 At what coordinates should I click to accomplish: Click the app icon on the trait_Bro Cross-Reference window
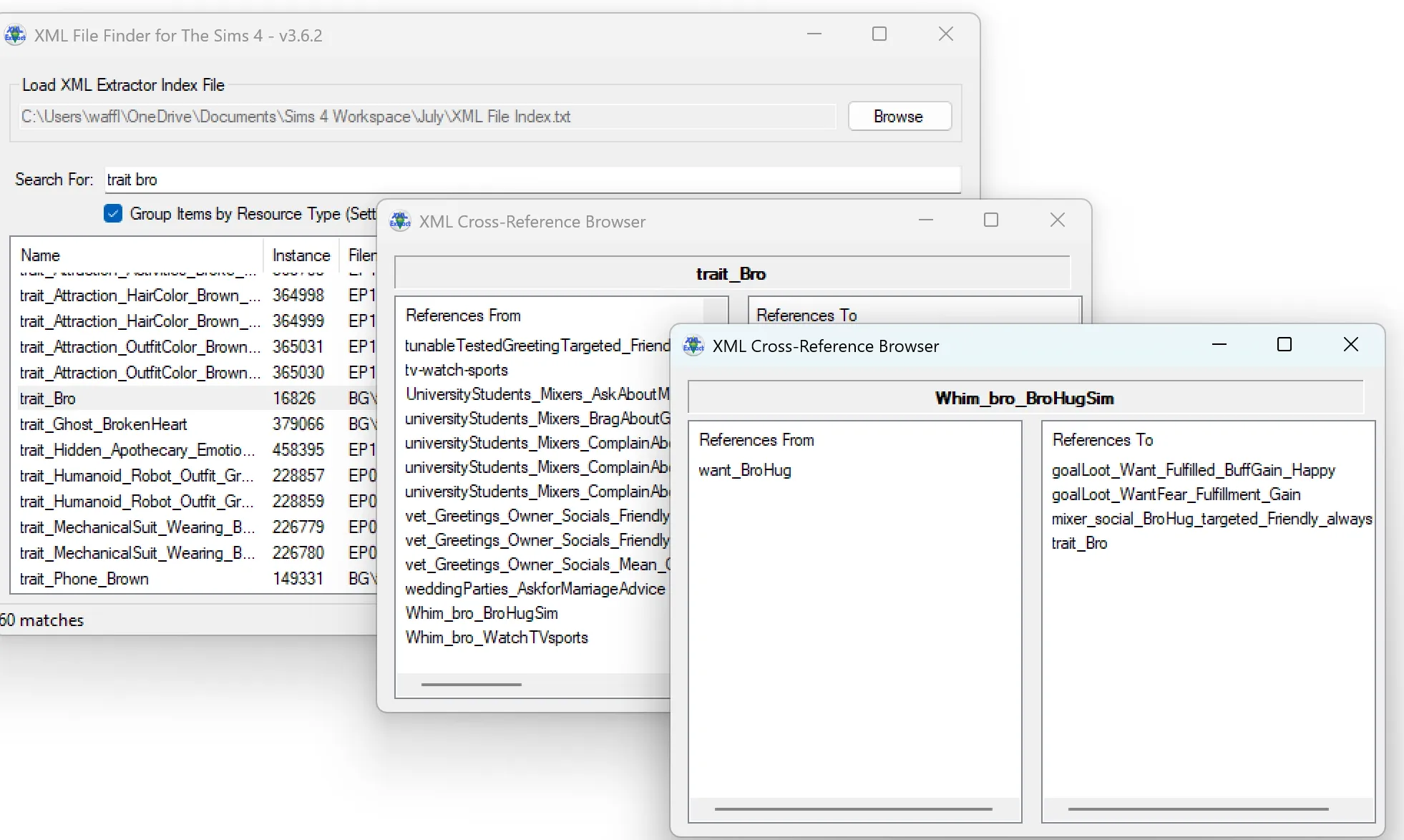point(400,221)
